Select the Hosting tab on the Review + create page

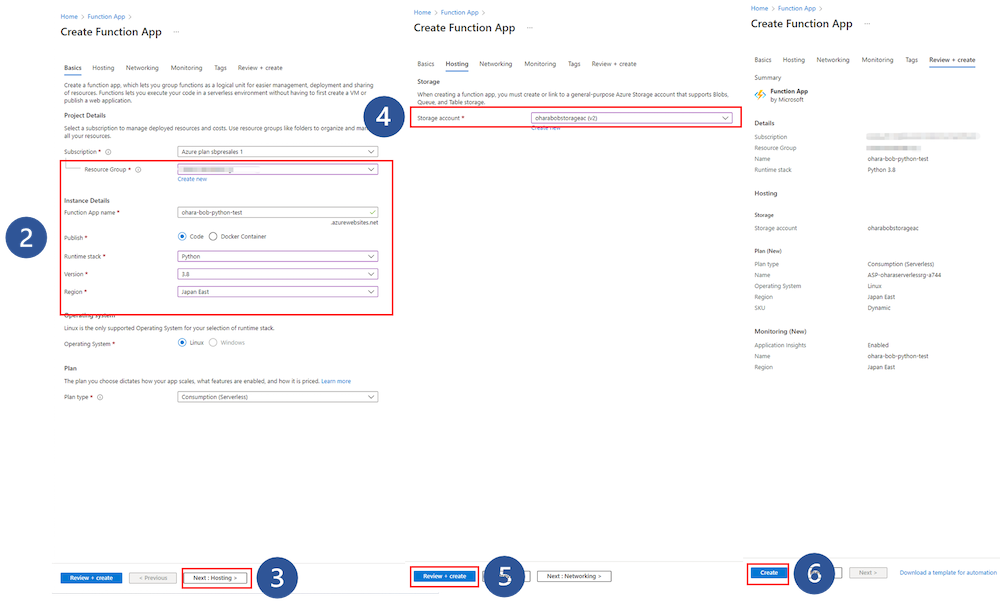[794, 60]
